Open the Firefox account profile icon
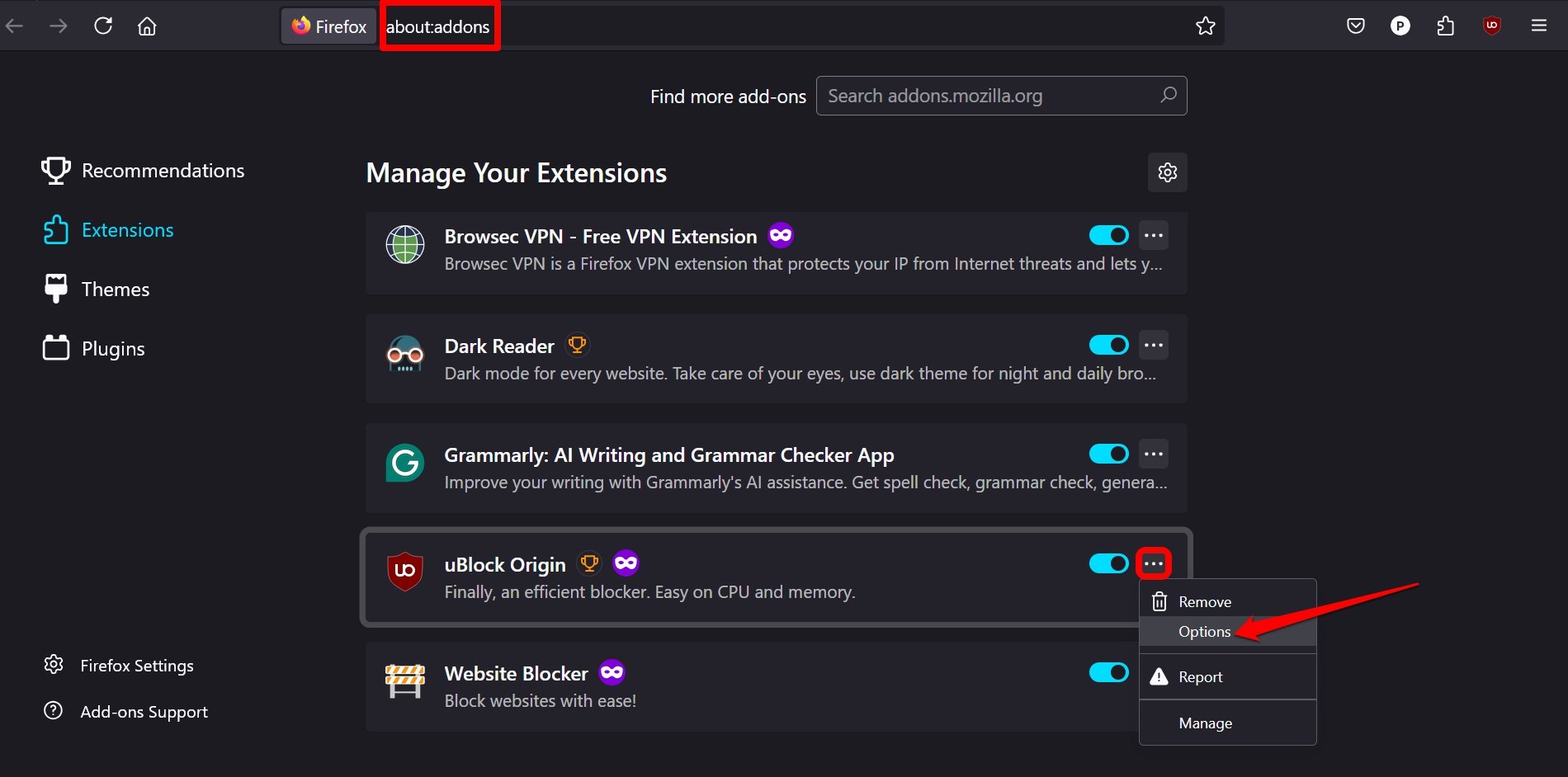Viewport: 1568px width, 777px height. coord(1400,26)
